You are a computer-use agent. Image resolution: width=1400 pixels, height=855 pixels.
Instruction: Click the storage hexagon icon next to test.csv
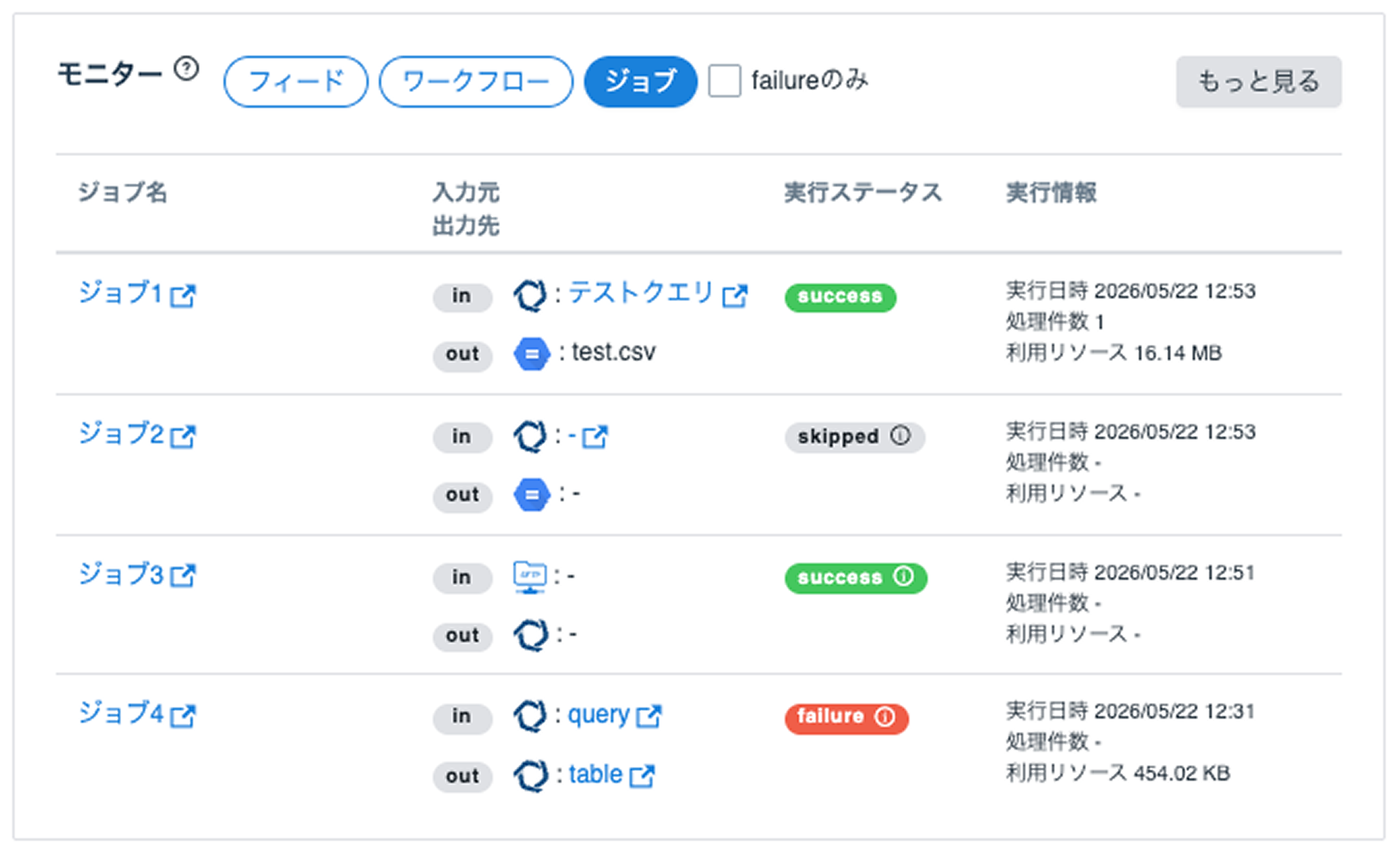532,355
